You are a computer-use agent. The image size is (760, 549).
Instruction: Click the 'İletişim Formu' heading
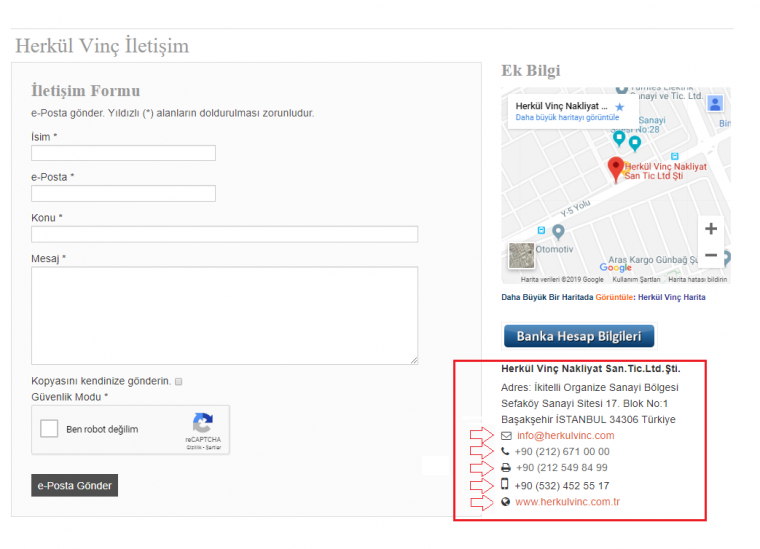click(x=86, y=91)
